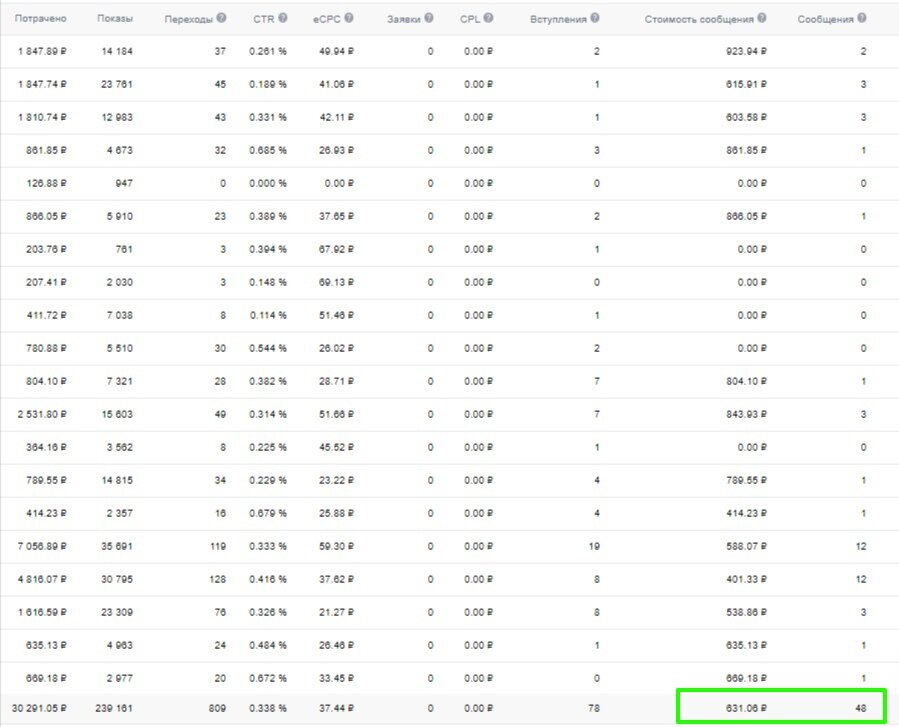Viewport: 899px width, 727px height.
Task: Click the message cost 789.55 ₽
Action: click(746, 480)
